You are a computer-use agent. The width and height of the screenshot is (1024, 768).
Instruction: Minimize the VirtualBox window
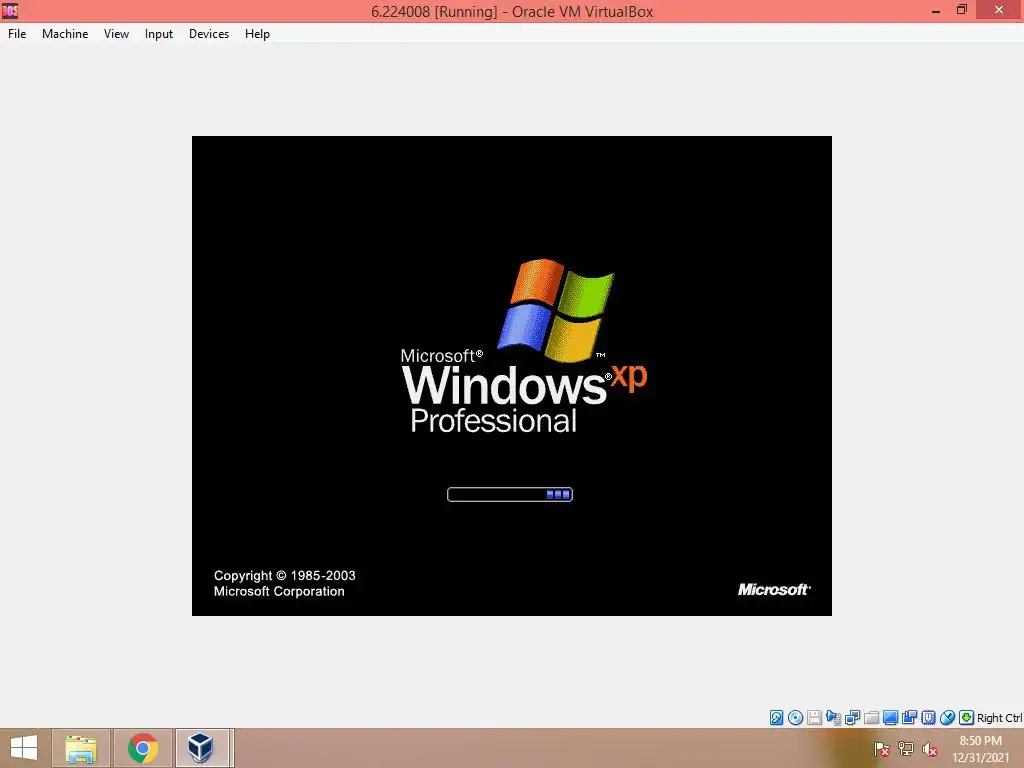936,11
